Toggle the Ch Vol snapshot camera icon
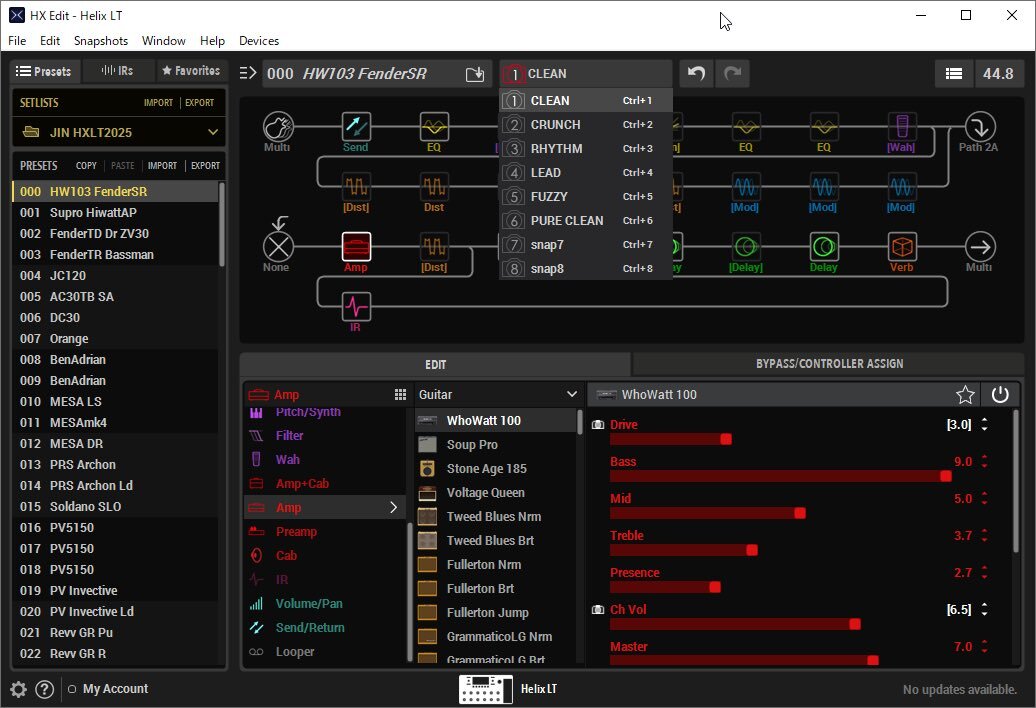 pos(598,610)
